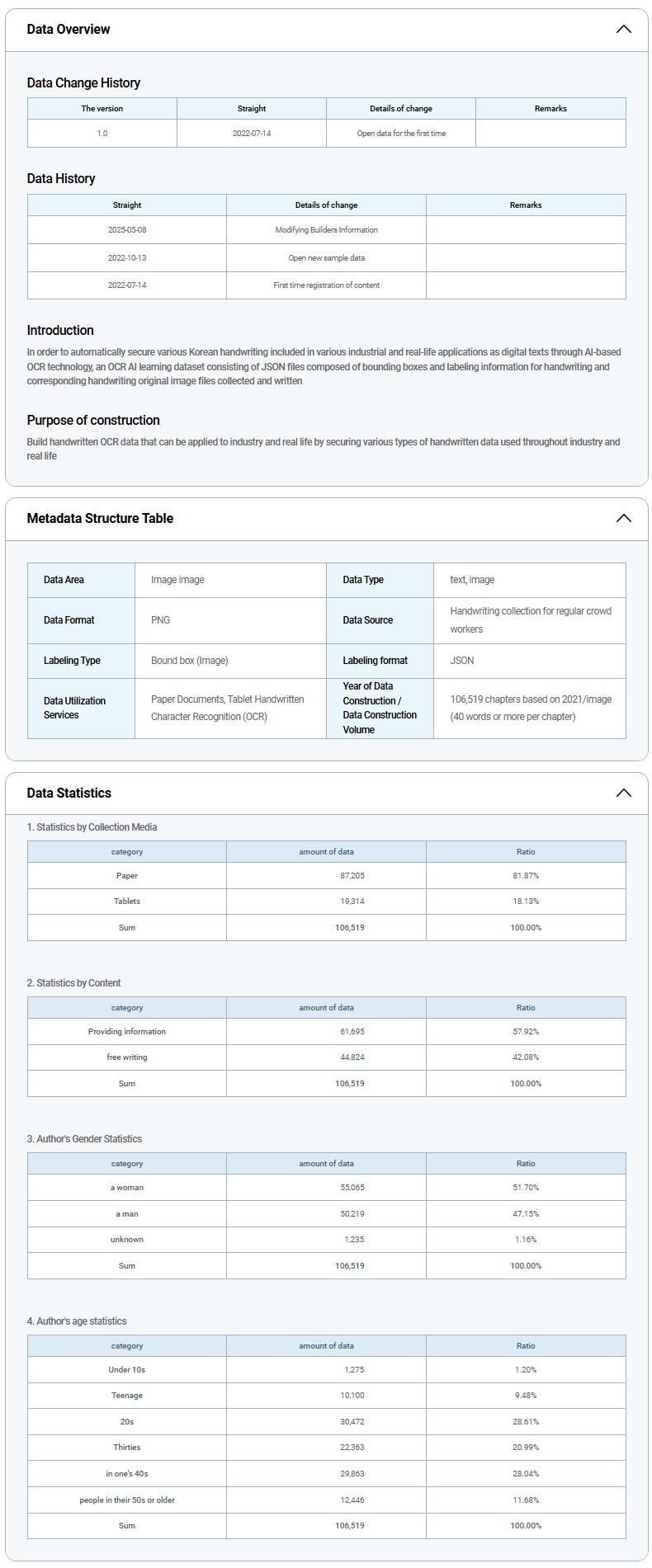Select 'Modifying Builders Information' entry

pos(326,230)
